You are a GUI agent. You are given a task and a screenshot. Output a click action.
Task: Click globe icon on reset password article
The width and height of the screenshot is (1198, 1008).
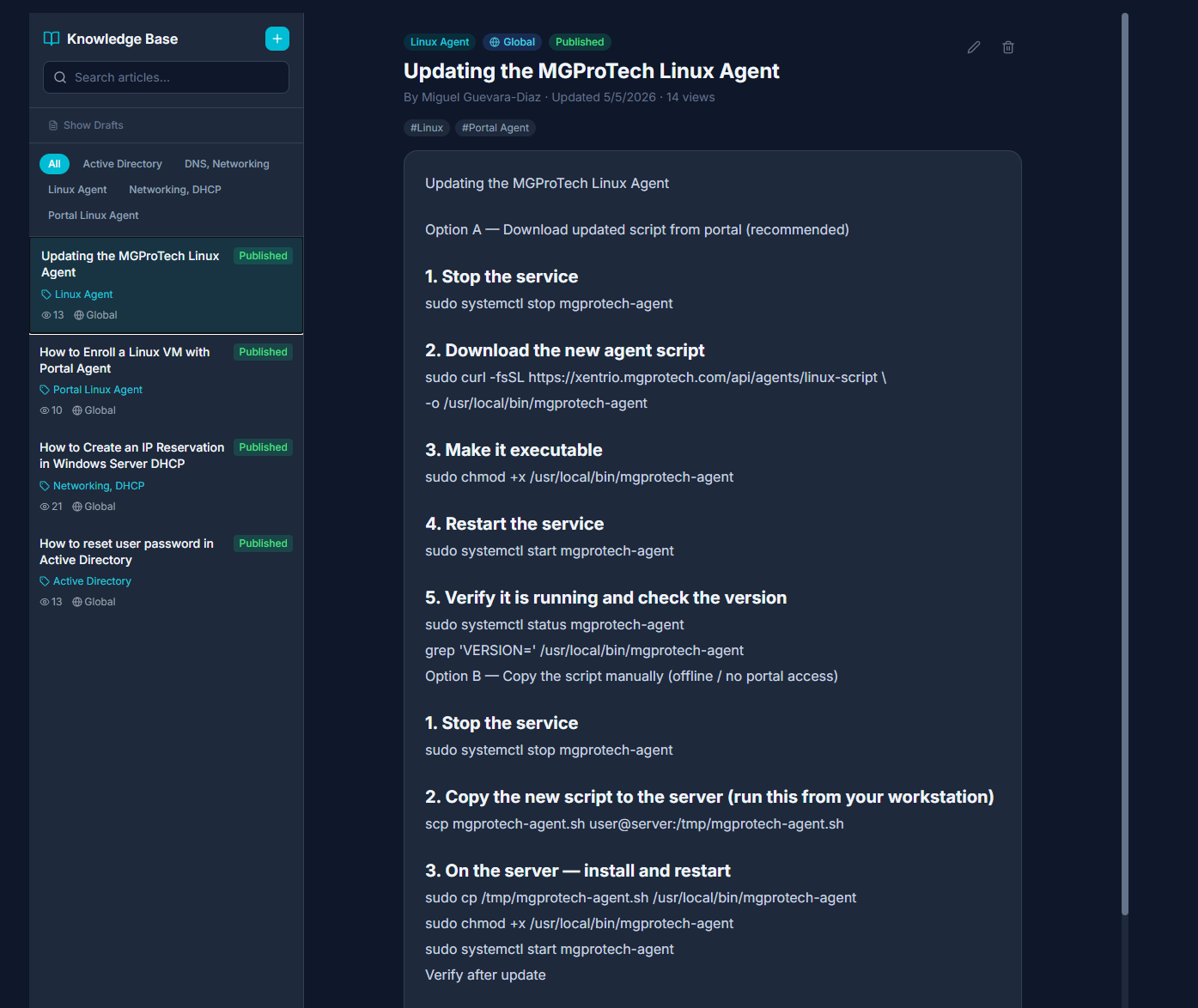click(77, 602)
